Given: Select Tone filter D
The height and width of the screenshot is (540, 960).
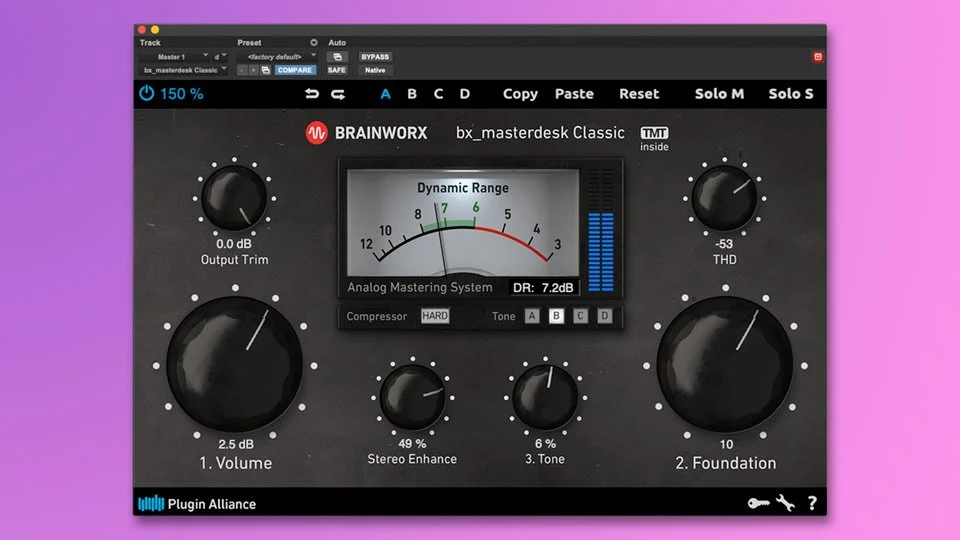Looking at the screenshot, I should (604, 316).
